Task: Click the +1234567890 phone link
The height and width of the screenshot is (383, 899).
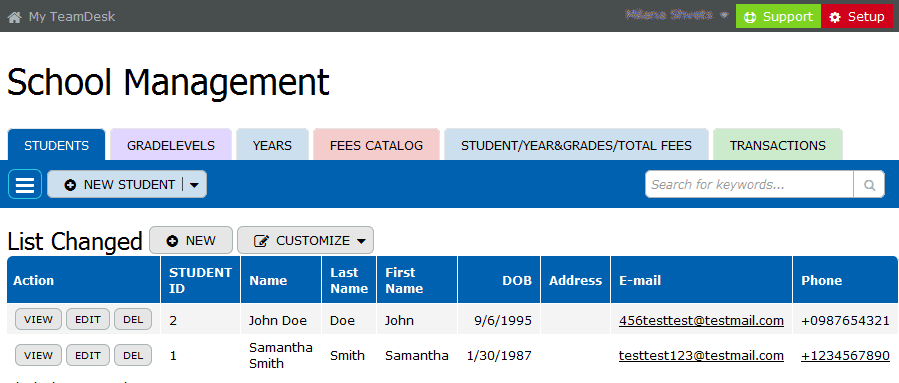Action: tap(845, 355)
